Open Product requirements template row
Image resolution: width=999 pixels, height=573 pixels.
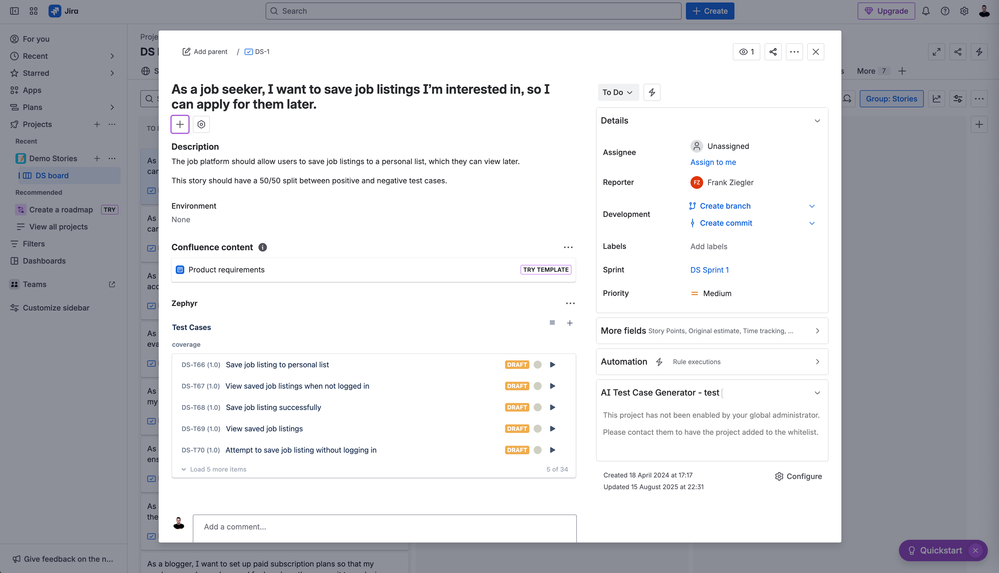tap(373, 270)
